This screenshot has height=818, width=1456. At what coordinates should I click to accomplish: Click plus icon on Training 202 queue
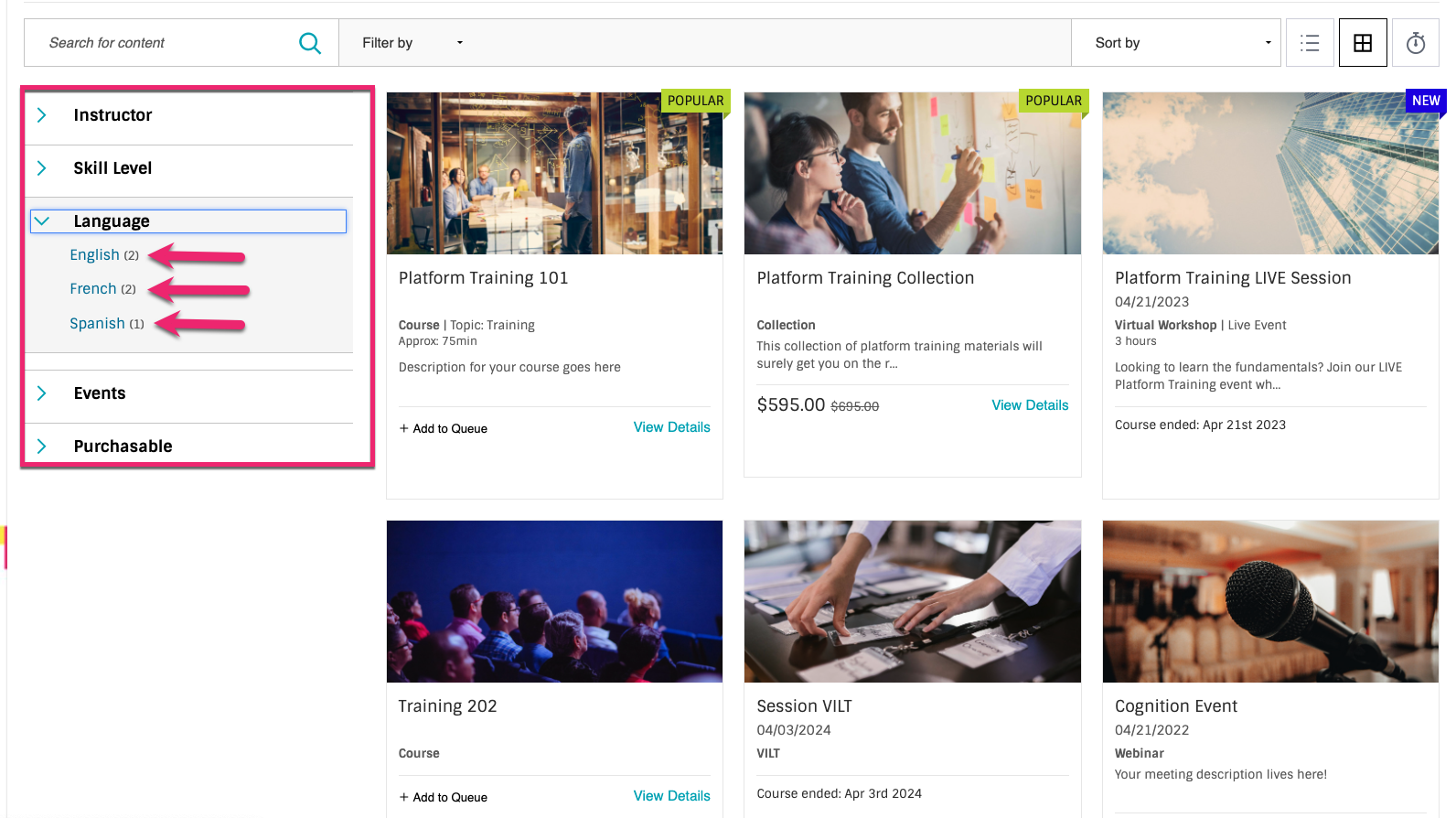(x=404, y=797)
